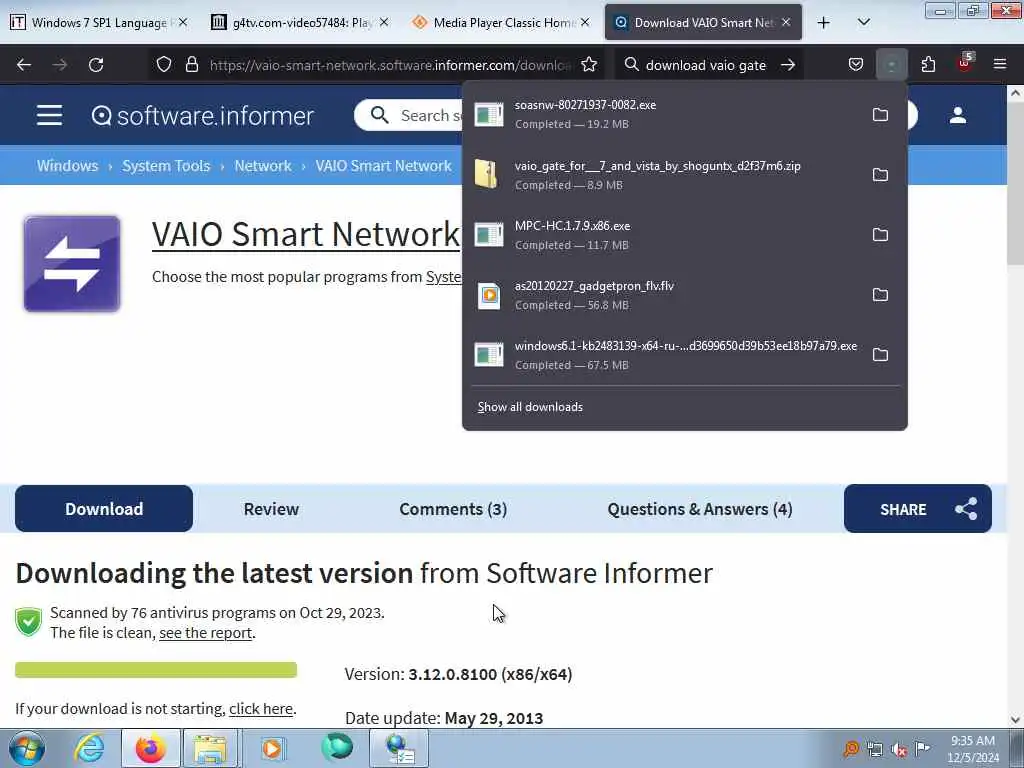Click the download progress bar
Image resolution: width=1024 pixels, height=768 pixels.
[x=156, y=670]
